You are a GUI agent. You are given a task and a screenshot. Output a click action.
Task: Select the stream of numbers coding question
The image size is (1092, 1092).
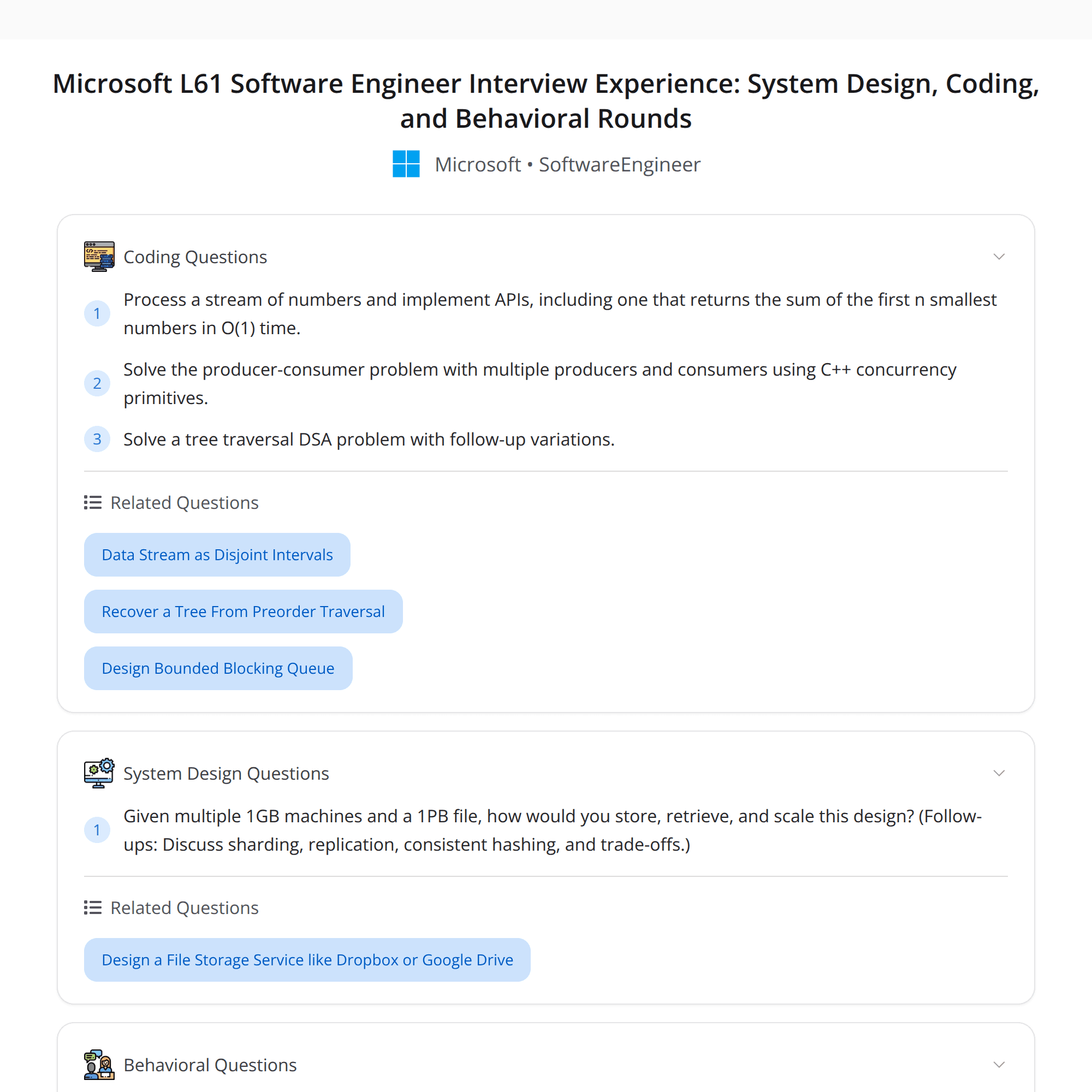point(560,314)
